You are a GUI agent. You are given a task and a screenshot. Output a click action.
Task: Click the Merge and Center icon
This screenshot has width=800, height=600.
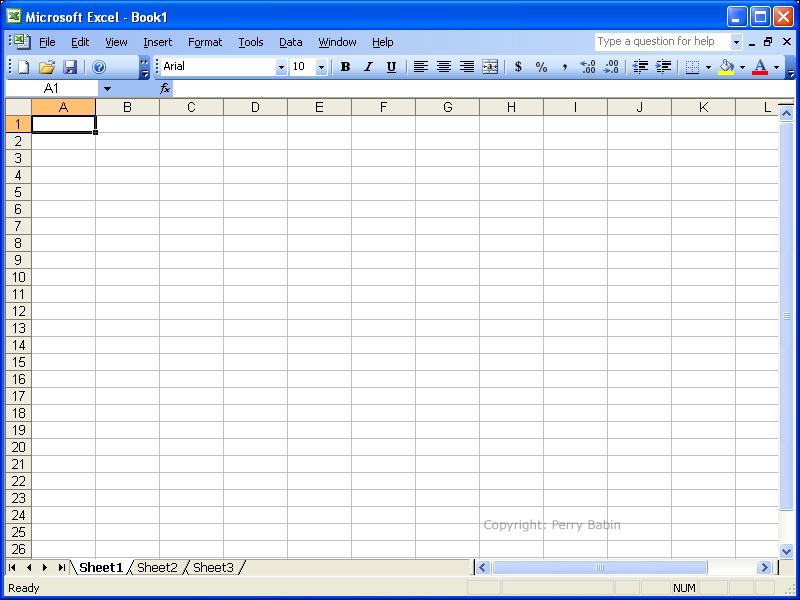tap(490, 67)
